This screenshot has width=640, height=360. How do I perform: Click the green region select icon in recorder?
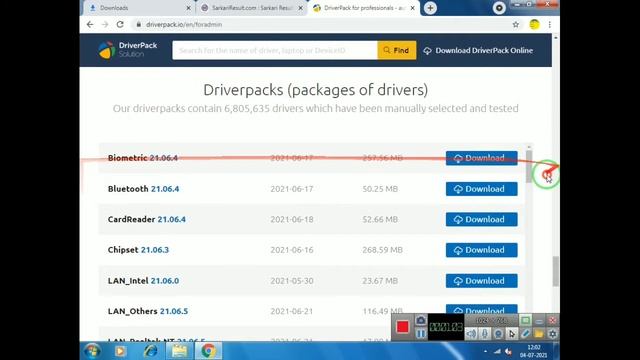point(525,320)
